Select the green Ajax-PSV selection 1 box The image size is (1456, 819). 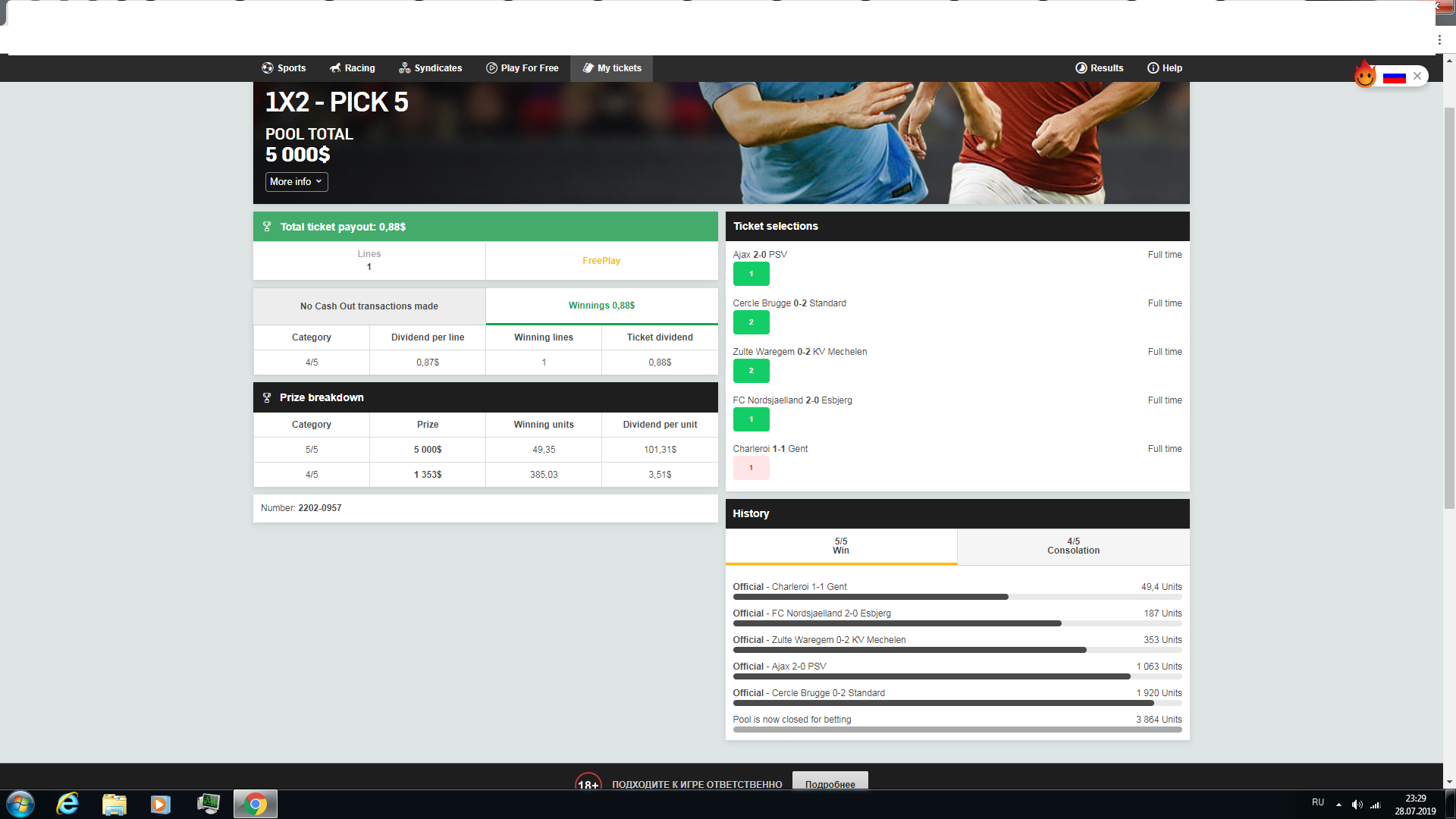tap(751, 274)
